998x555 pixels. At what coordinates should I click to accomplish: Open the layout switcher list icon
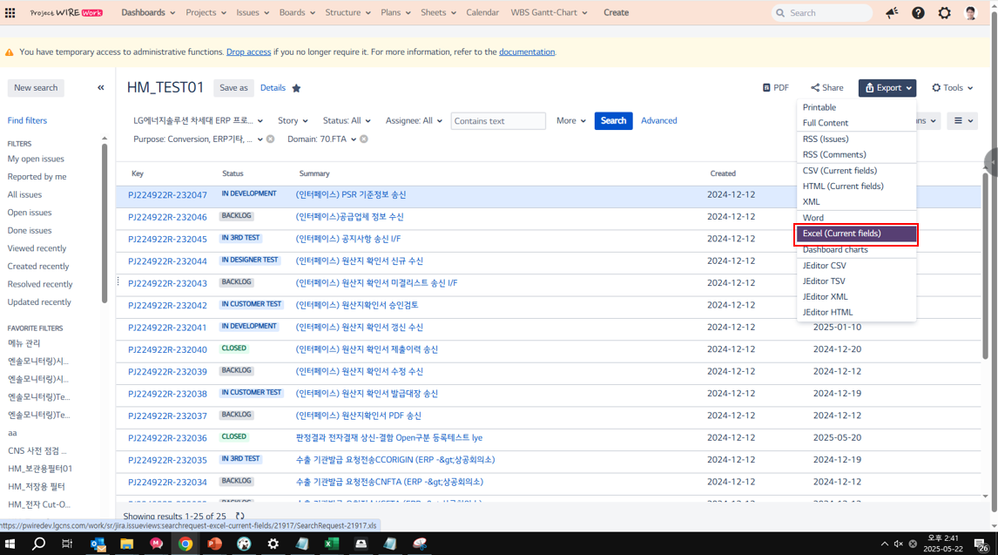pyautogui.click(x=962, y=120)
